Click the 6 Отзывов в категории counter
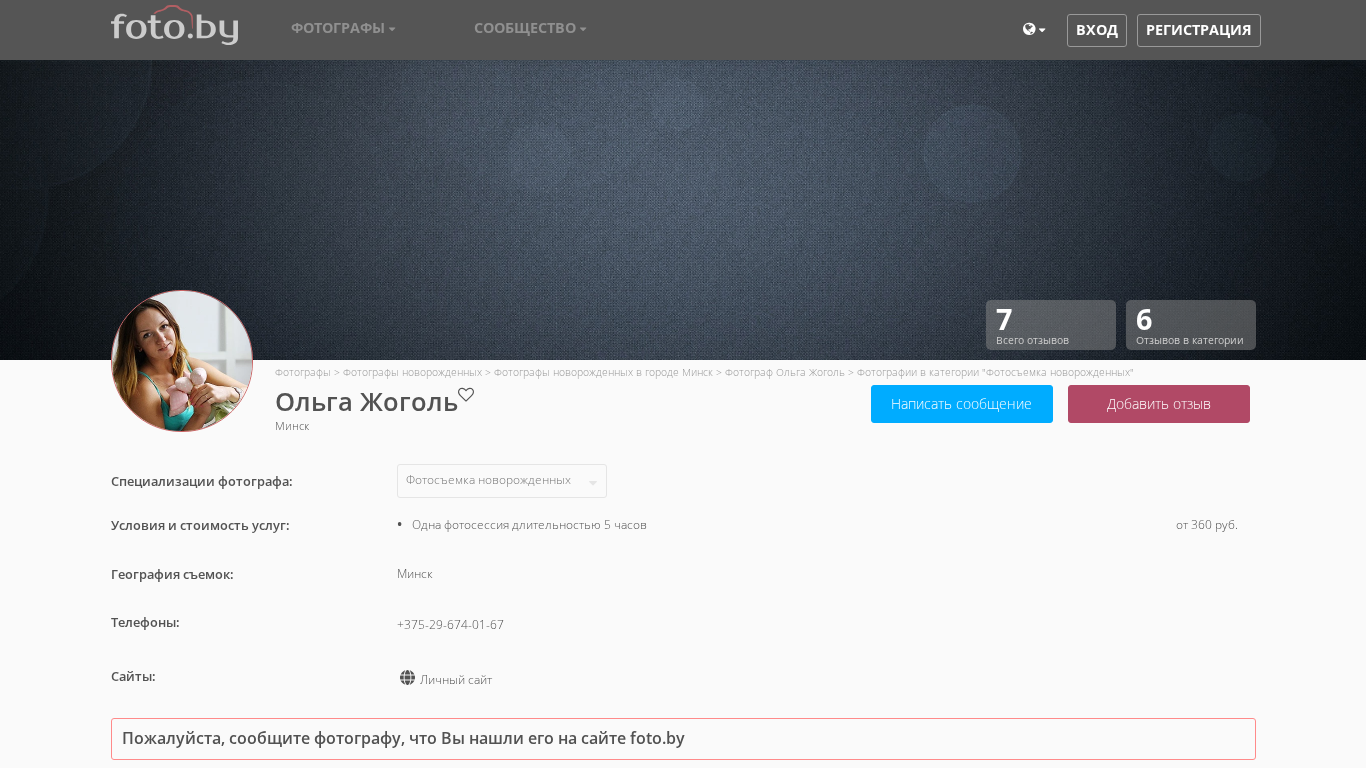 coord(1191,325)
